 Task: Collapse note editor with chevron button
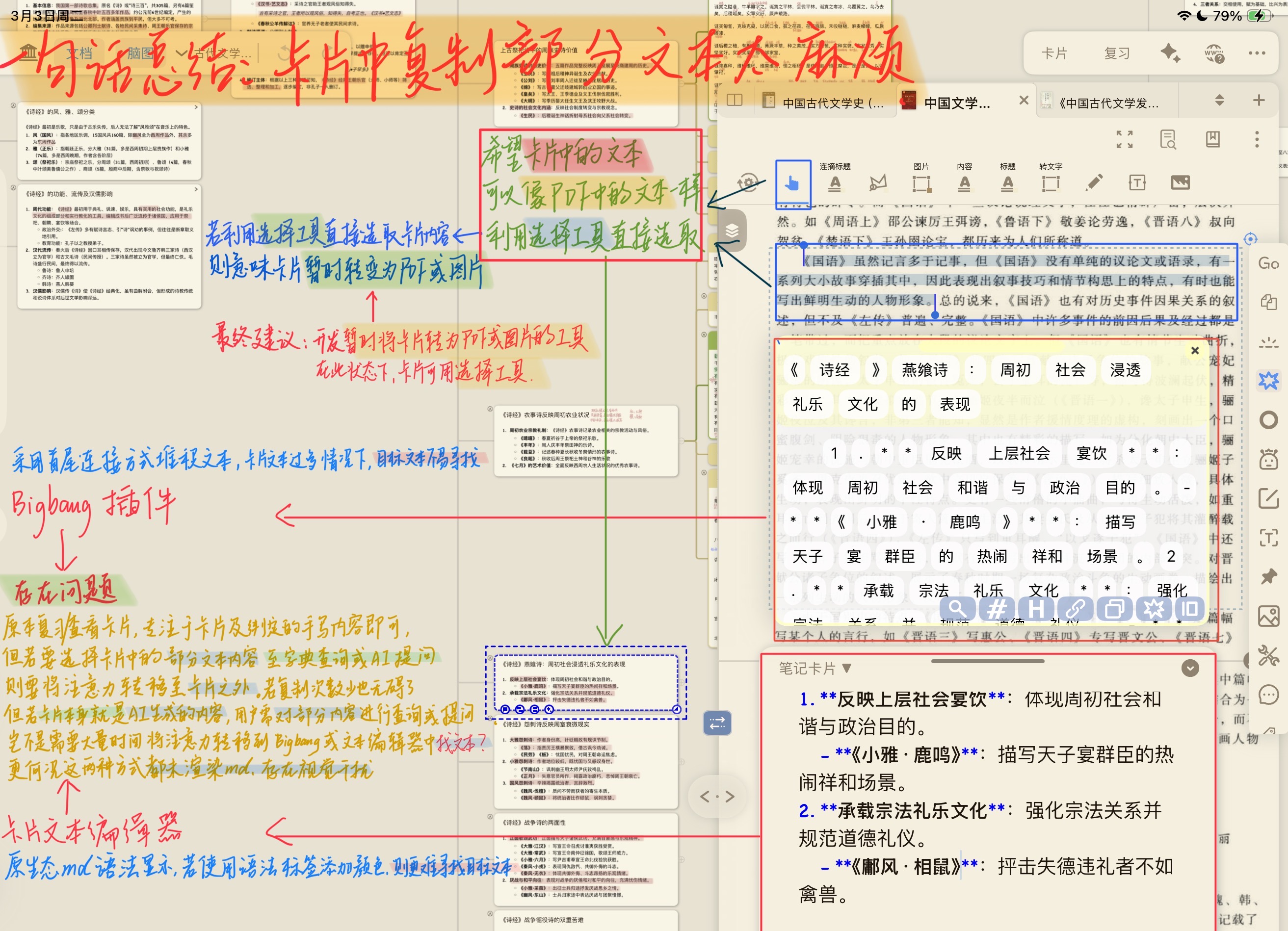(1190, 668)
